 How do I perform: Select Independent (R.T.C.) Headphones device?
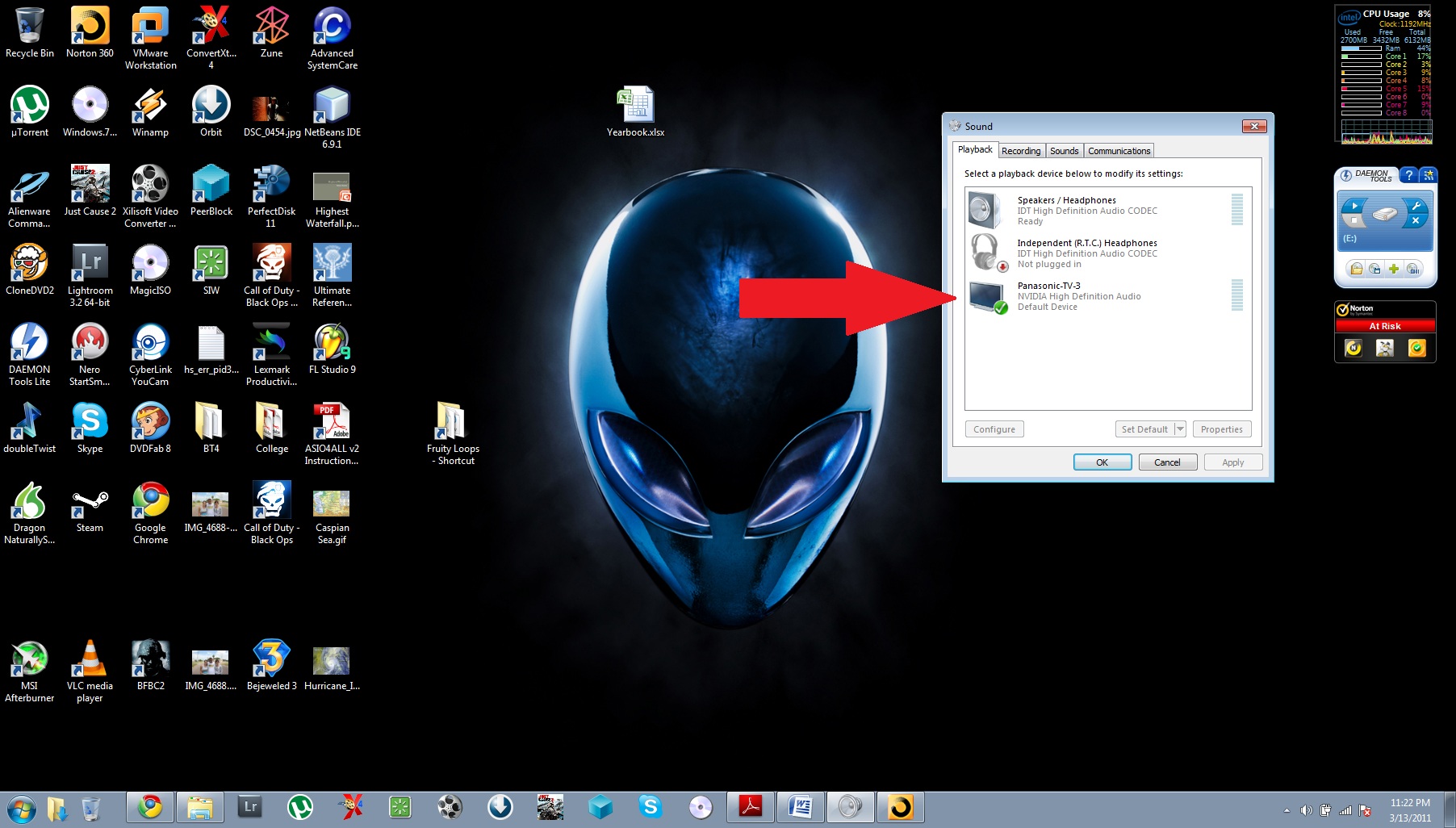tap(1107, 253)
